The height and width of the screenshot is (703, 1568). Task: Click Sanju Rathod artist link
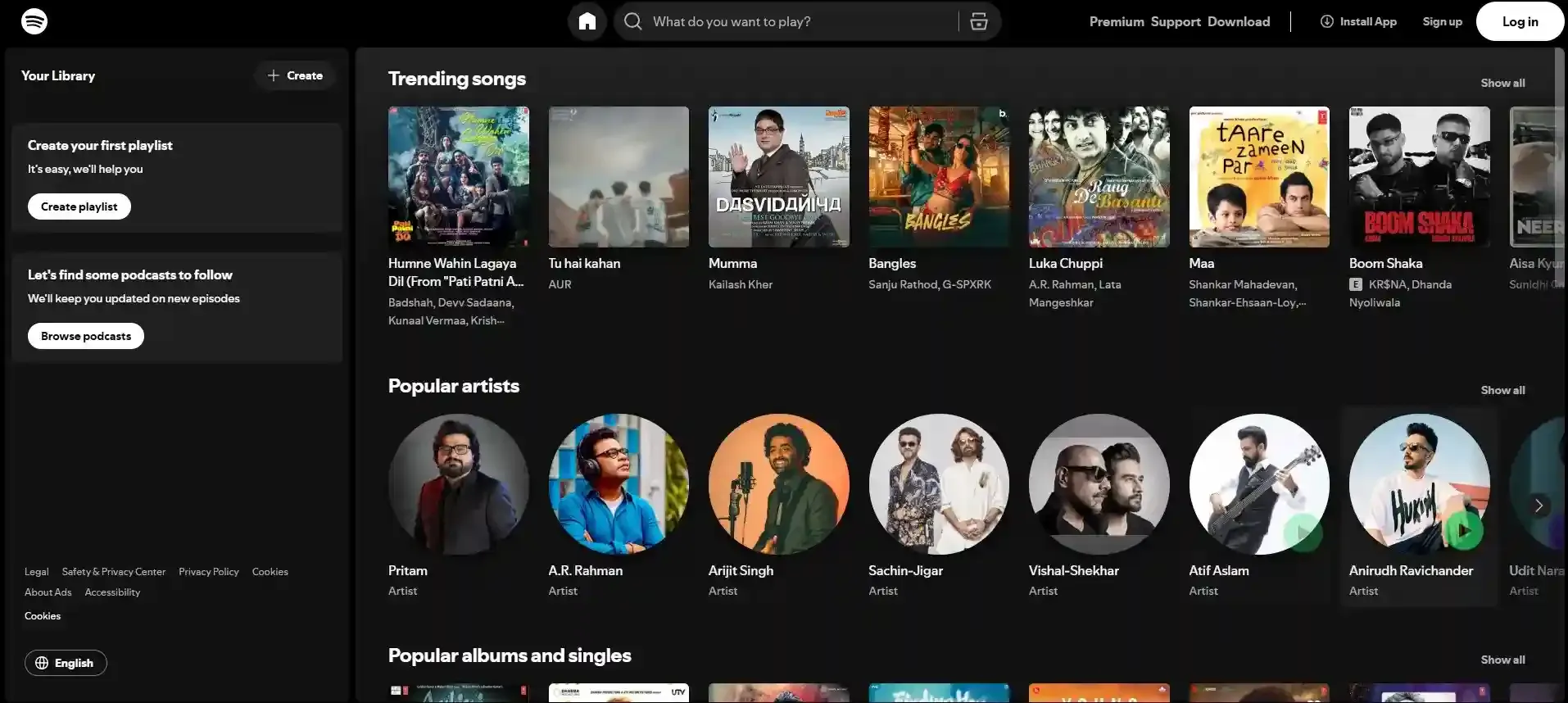point(903,284)
